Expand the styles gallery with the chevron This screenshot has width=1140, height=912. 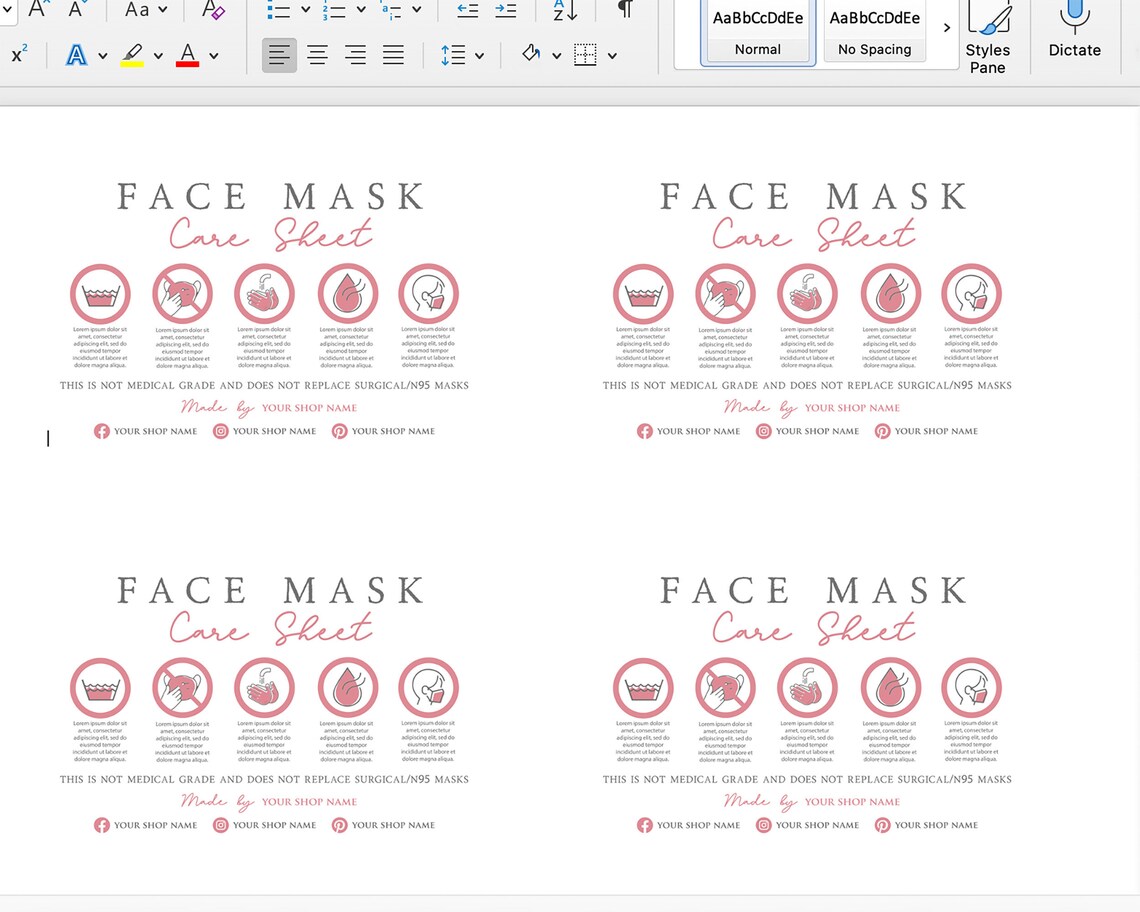[946, 28]
